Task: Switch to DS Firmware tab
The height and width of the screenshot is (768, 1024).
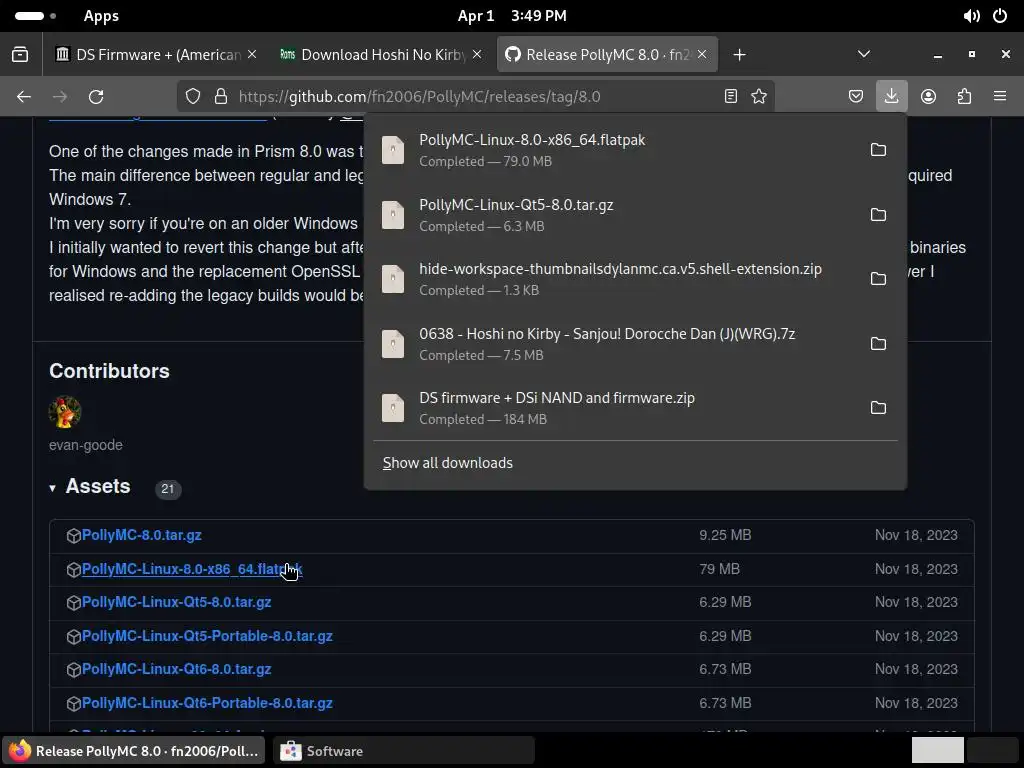Action: tap(157, 55)
